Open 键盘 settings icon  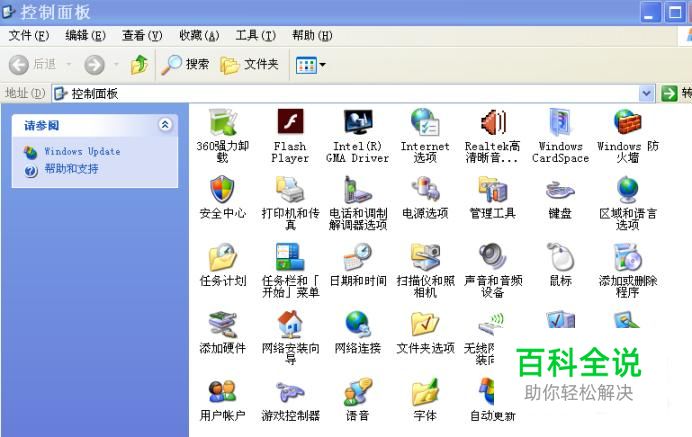click(x=560, y=190)
